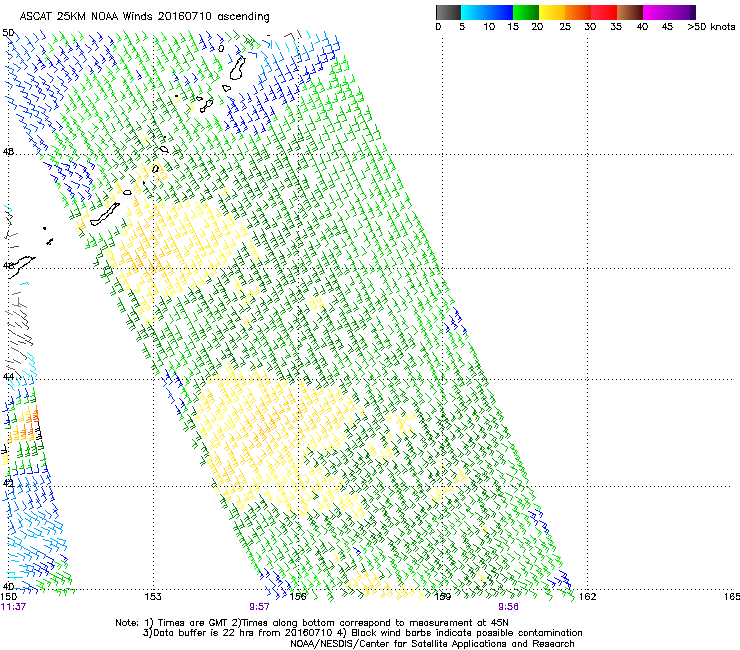This screenshot has width=740, height=650.
Task: Click latitude label '44' on left axis
Action: pos(8,376)
